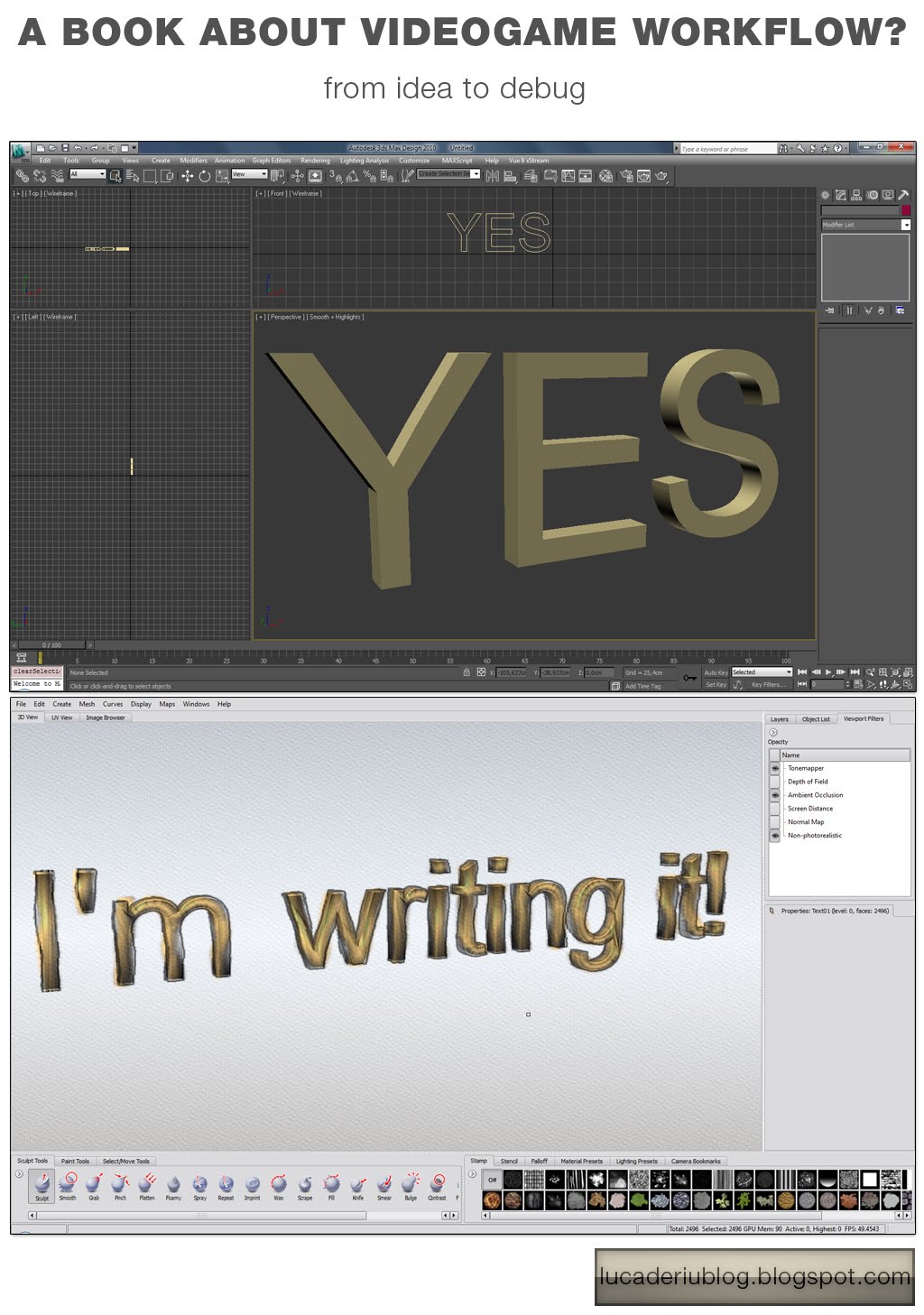Click the Mirror tool in 3ds Max toolbar
Screen dimensions: 924x1315
pyautogui.click(x=492, y=176)
